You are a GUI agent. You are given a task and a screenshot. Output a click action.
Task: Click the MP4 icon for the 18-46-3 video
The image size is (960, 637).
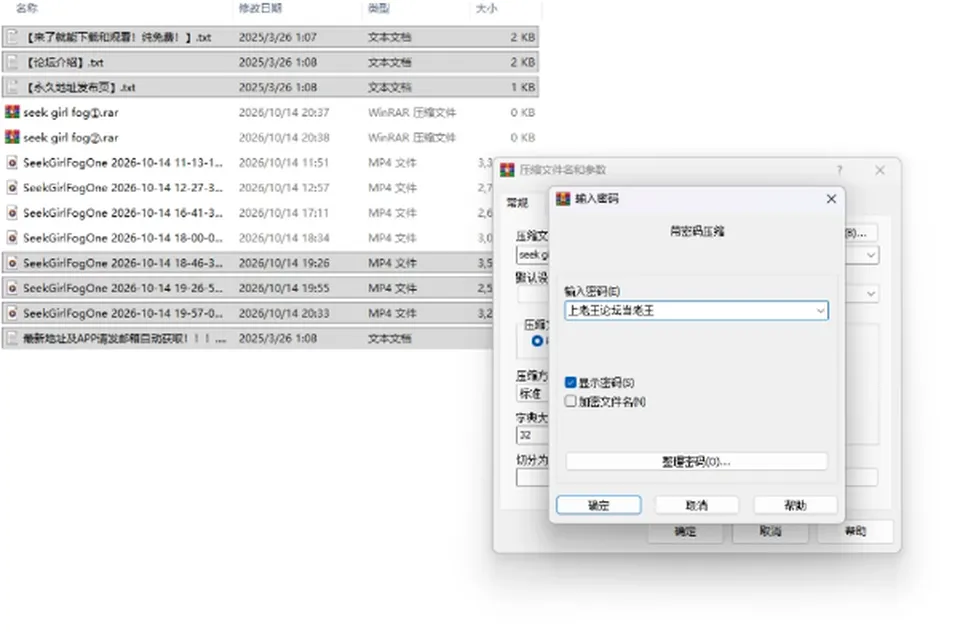coord(12,263)
